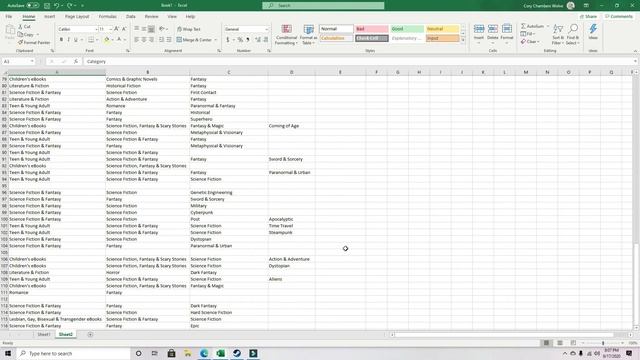The height and width of the screenshot is (360, 640).
Task: Apply the Good cell style
Action: pos(407,29)
